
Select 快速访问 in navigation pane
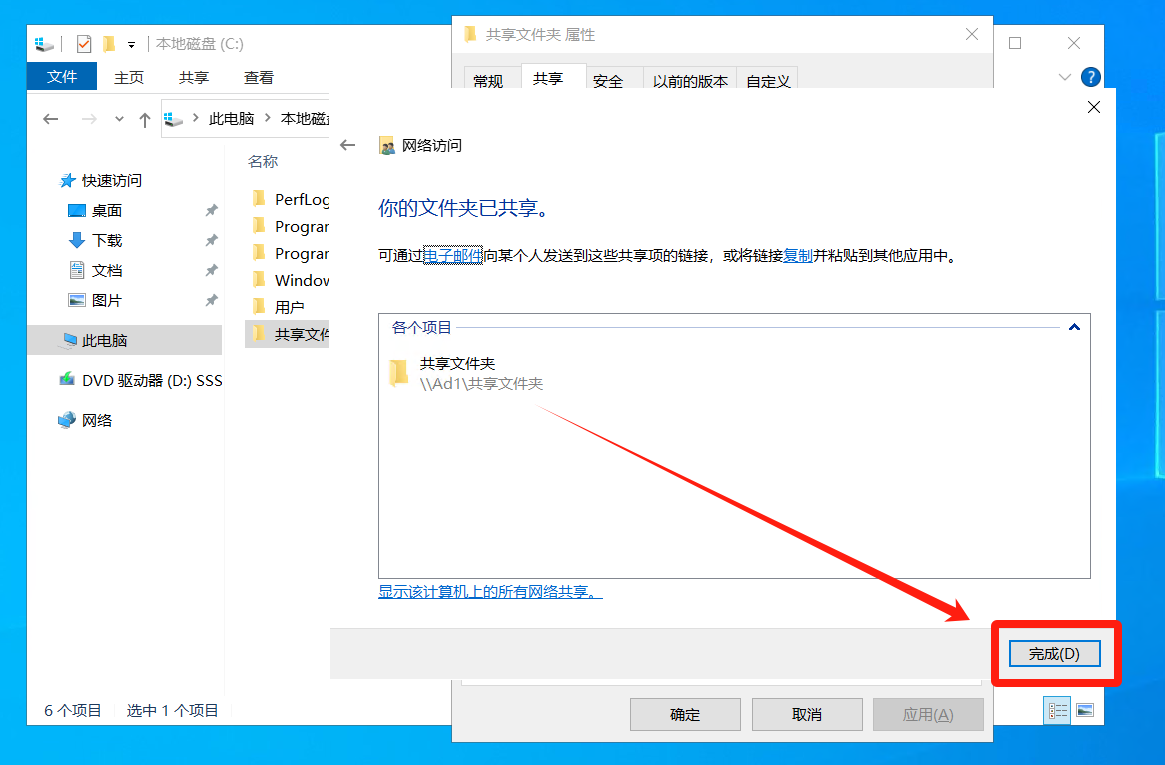tap(111, 180)
